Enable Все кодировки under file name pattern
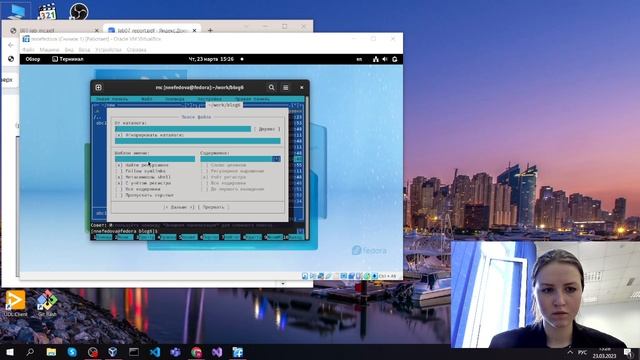Screen dimensions: 640x360 [119, 189]
